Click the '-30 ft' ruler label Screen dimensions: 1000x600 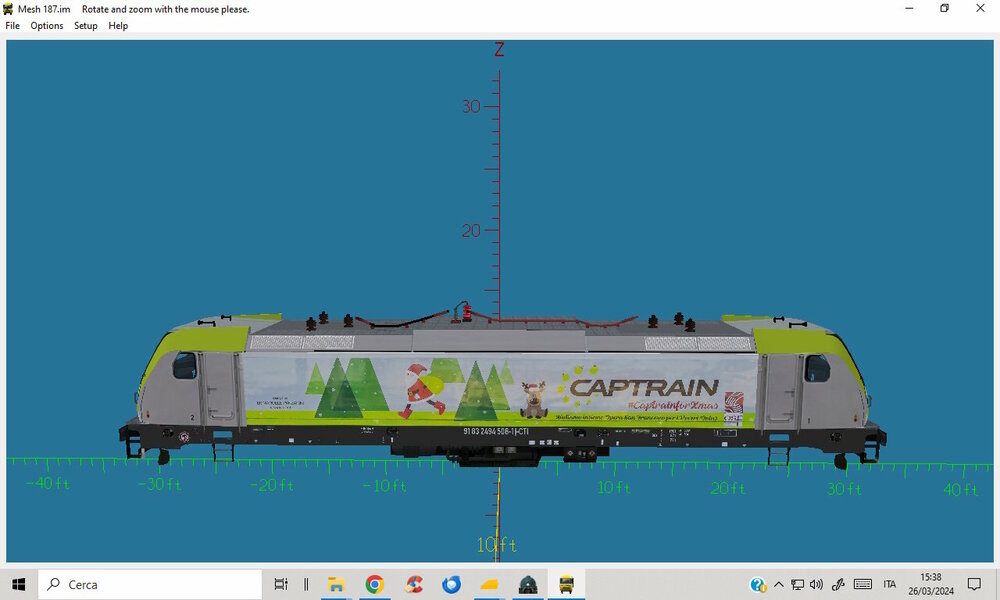[159, 485]
